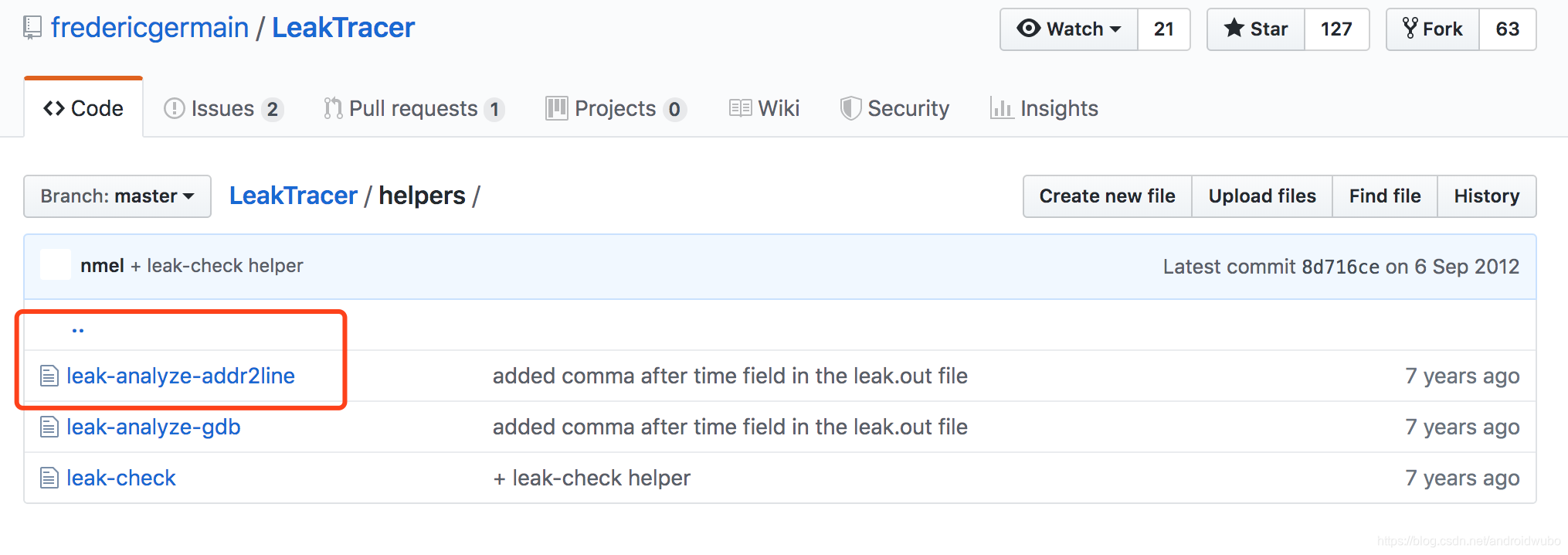Switch to the Issues tab
The width and height of the screenshot is (1568, 555).
(x=222, y=109)
